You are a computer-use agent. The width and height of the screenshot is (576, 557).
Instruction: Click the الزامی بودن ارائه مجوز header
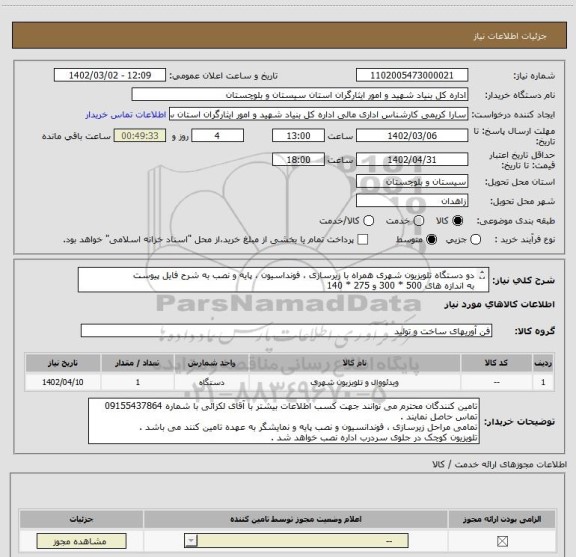(502, 519)
